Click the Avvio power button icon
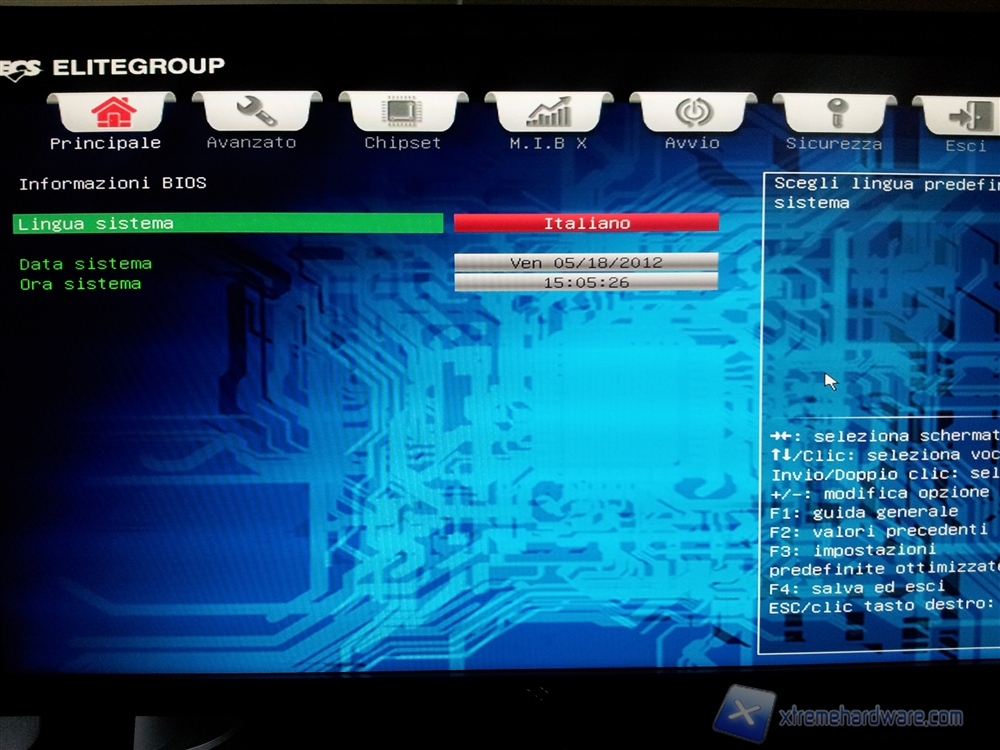This screenshot has width=1000, height=750. point(693,111)
